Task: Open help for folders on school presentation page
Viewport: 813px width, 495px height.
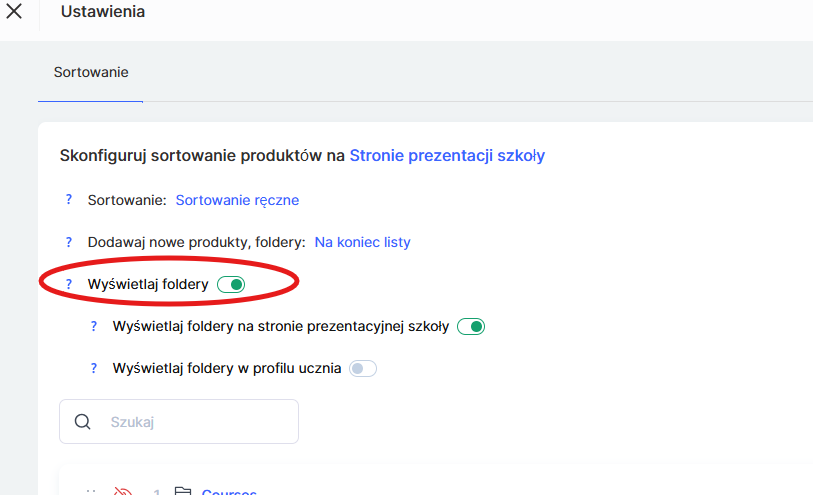Action: 95,326
